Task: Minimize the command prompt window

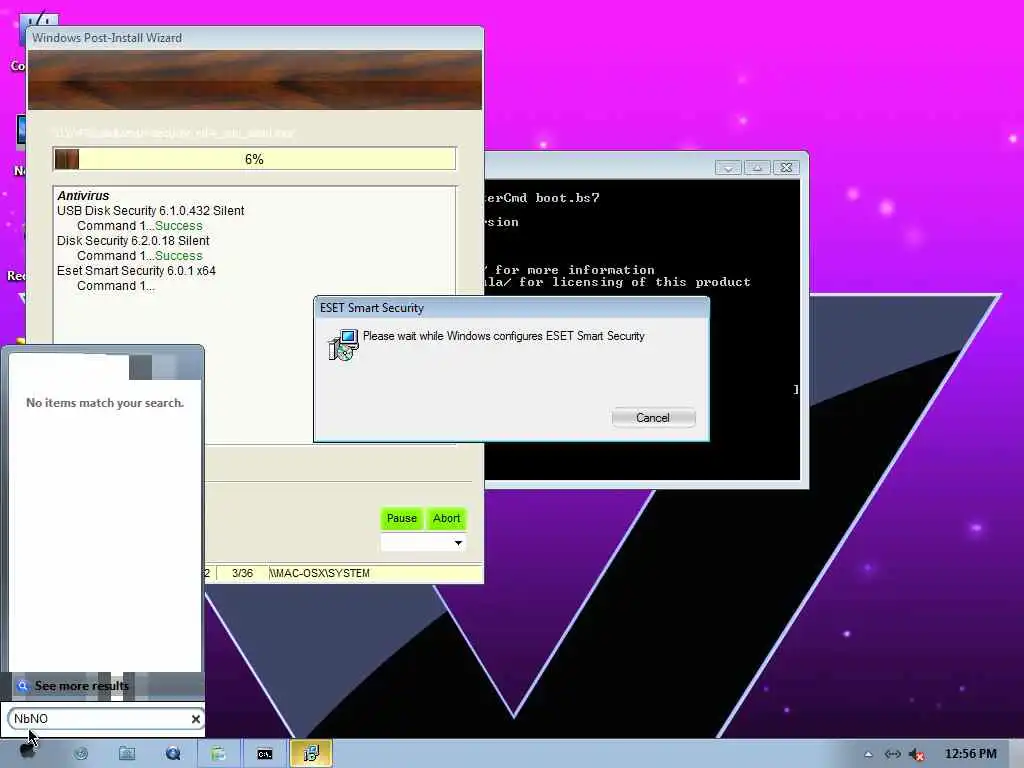Action: (x=728, y=168)
